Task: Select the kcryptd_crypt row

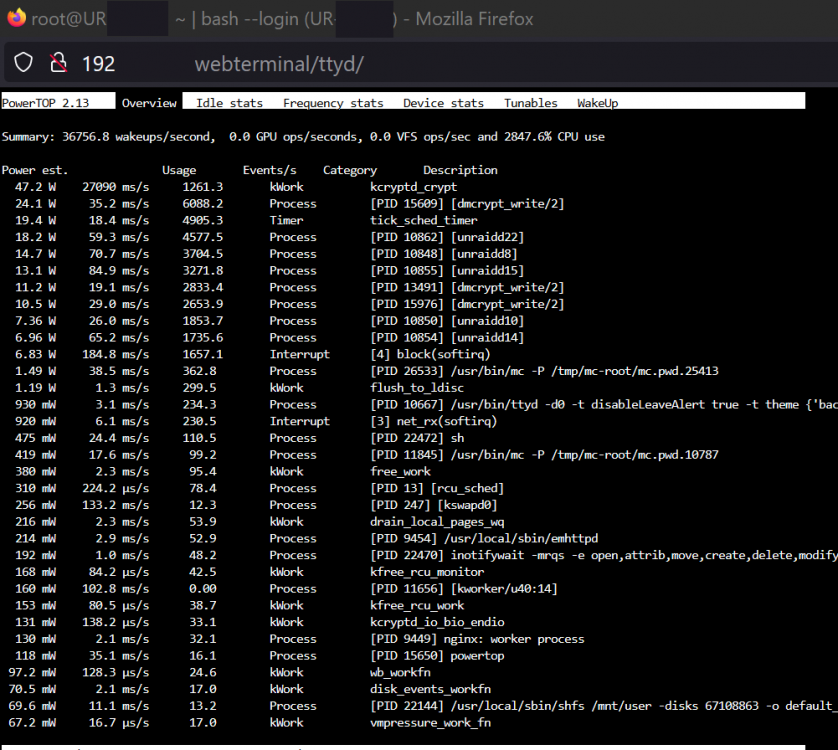Action: click(236, 187)
